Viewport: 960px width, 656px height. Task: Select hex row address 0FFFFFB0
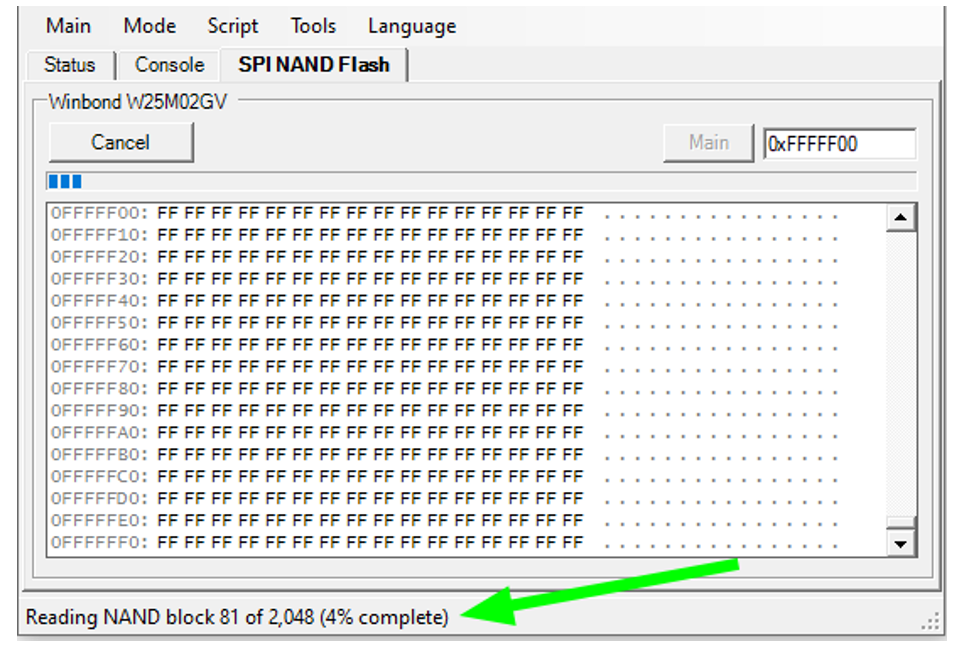tap(99, 455)
